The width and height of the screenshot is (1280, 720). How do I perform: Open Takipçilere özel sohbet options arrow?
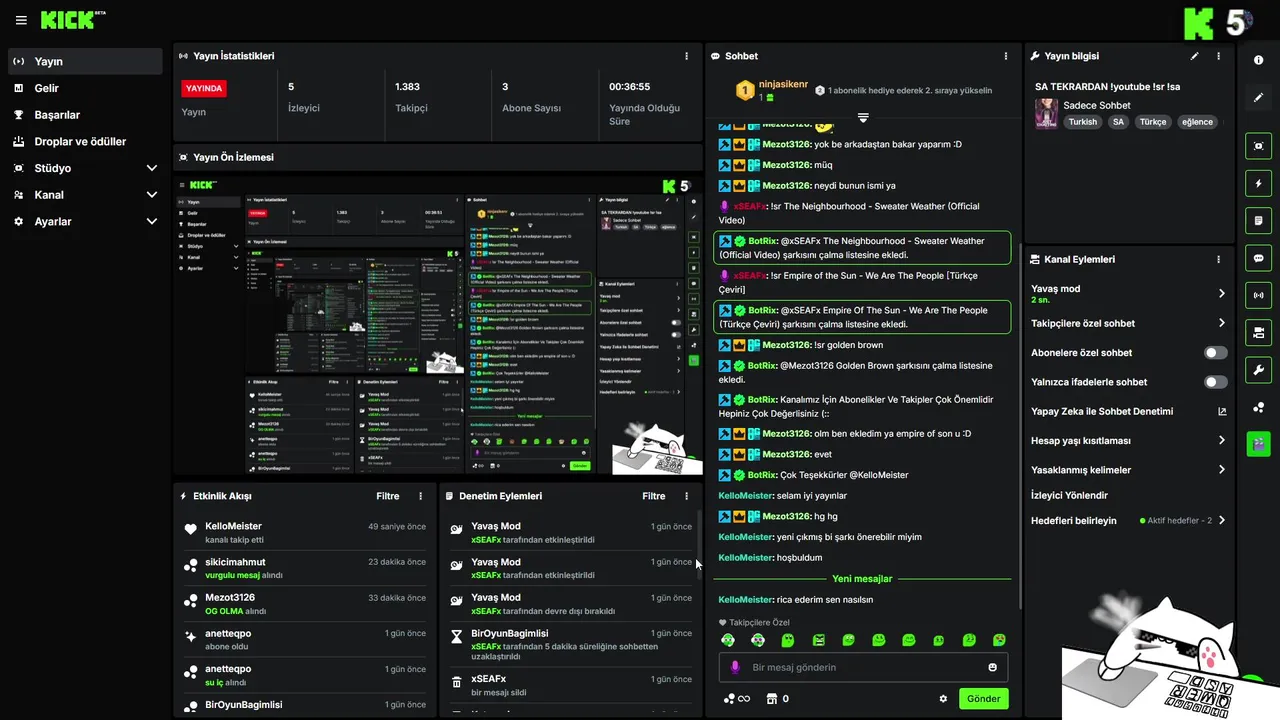tap(1222, 323)
